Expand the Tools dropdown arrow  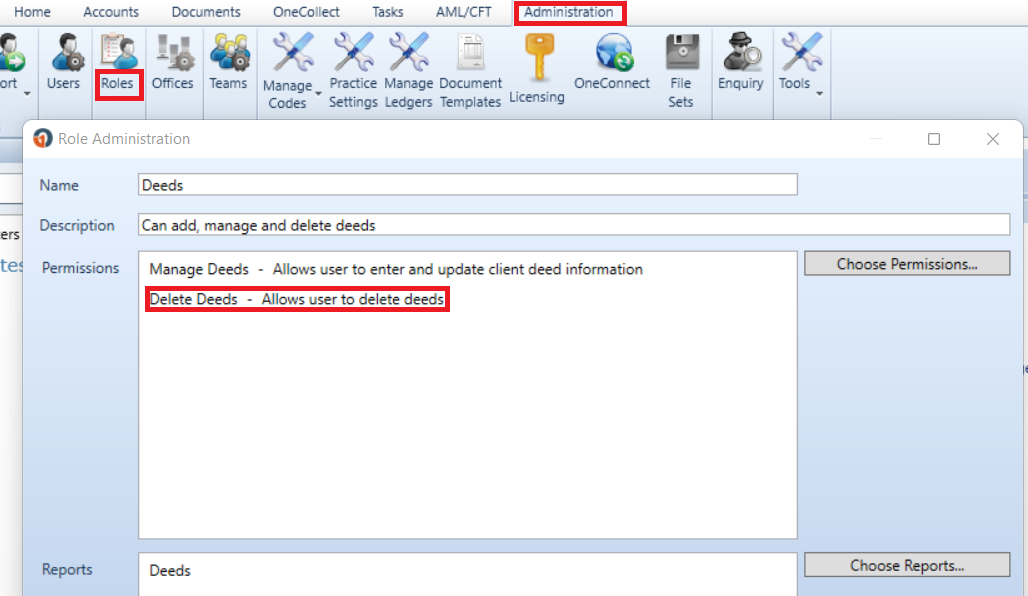coord(820,94)
